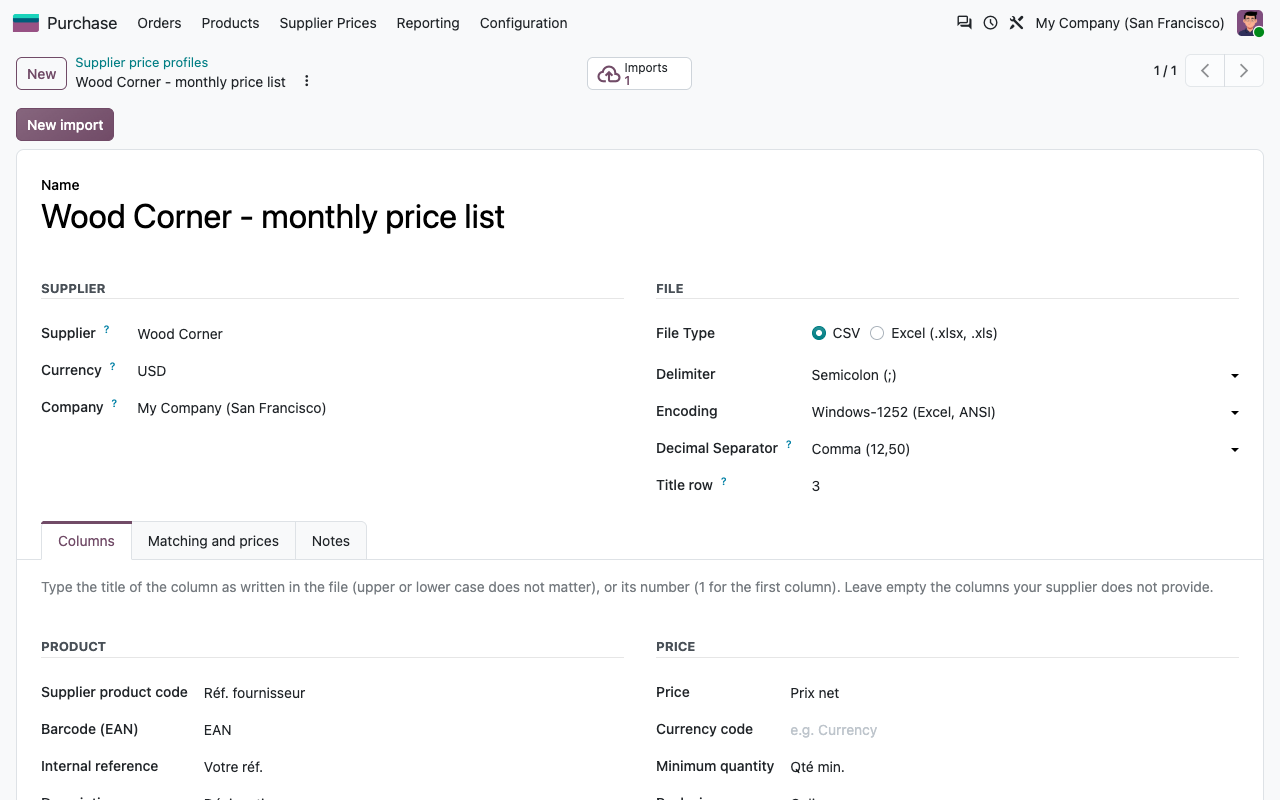Open the Supplier Prices menu
Viewport: 1280px width, 800px height.
[x=328, y=23]
